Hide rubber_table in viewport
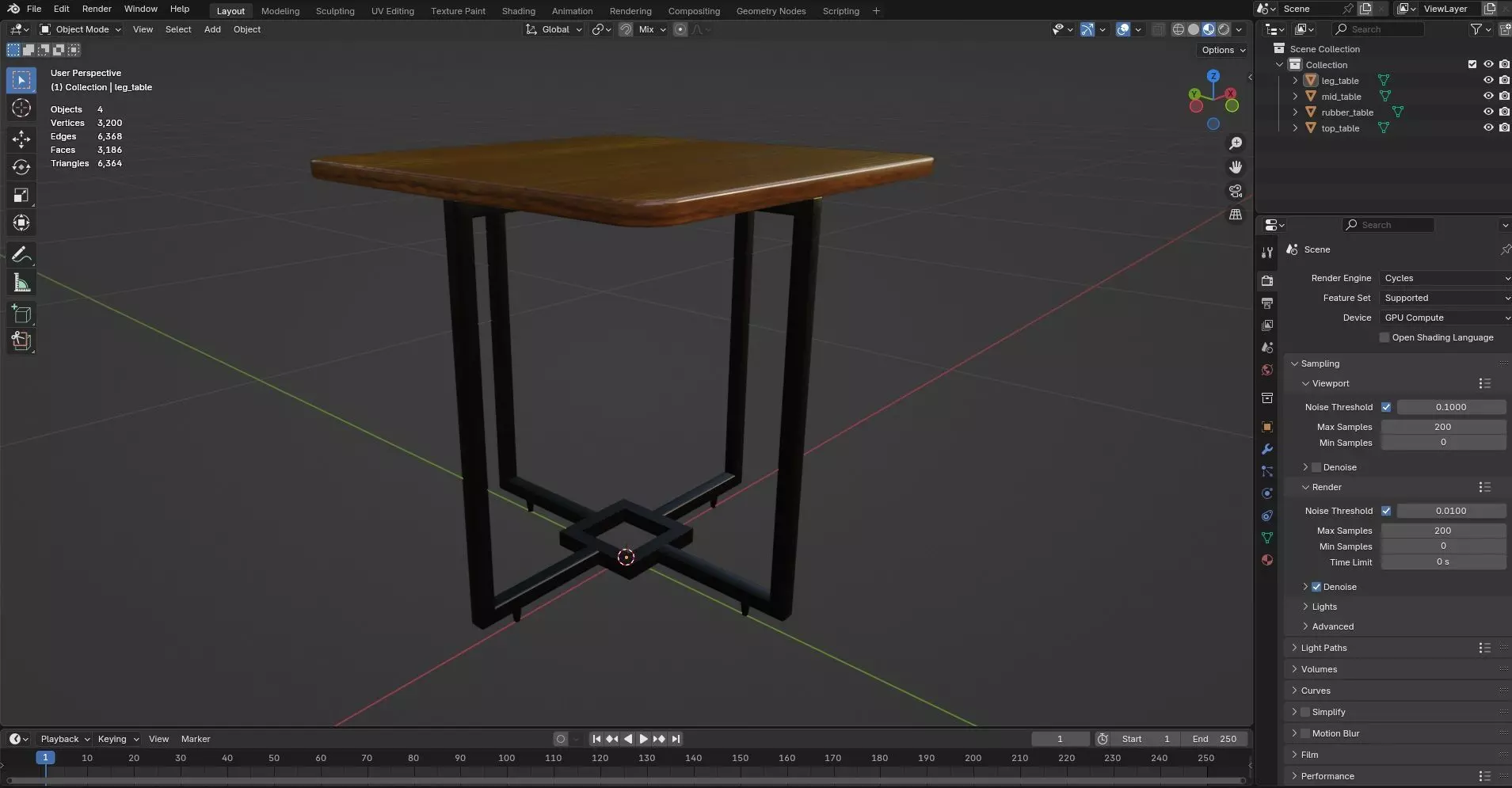1512x788 pixels. (1488, 112)
